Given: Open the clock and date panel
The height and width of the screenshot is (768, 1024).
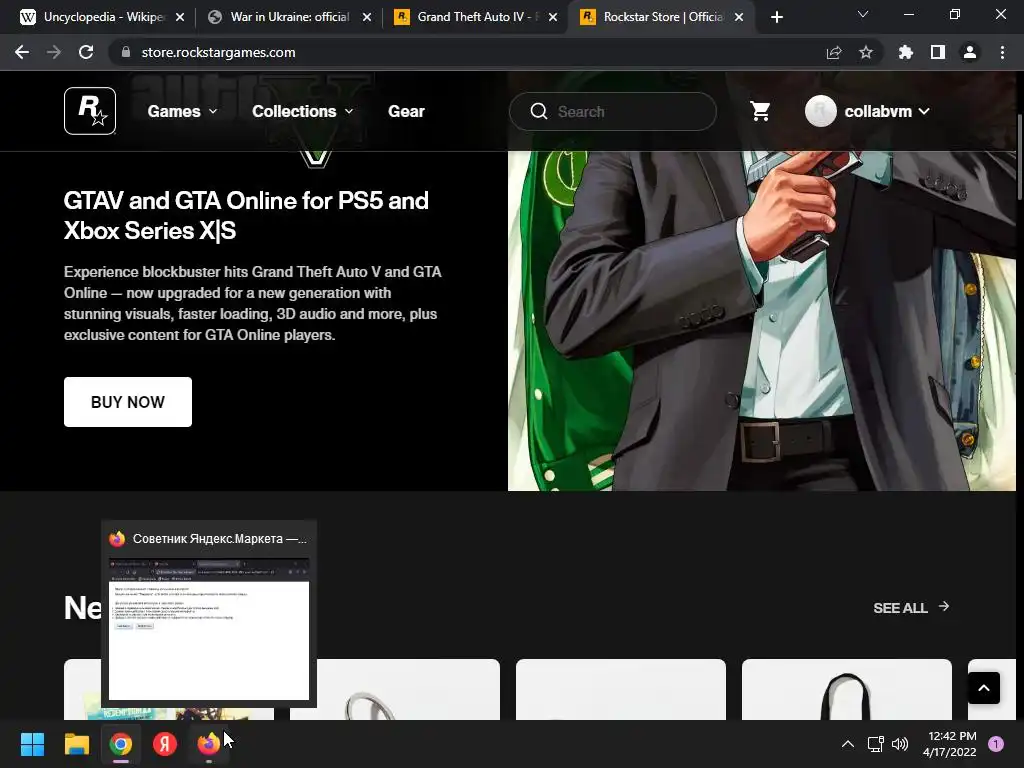Looking at the screenshot, I should point(950,744).
